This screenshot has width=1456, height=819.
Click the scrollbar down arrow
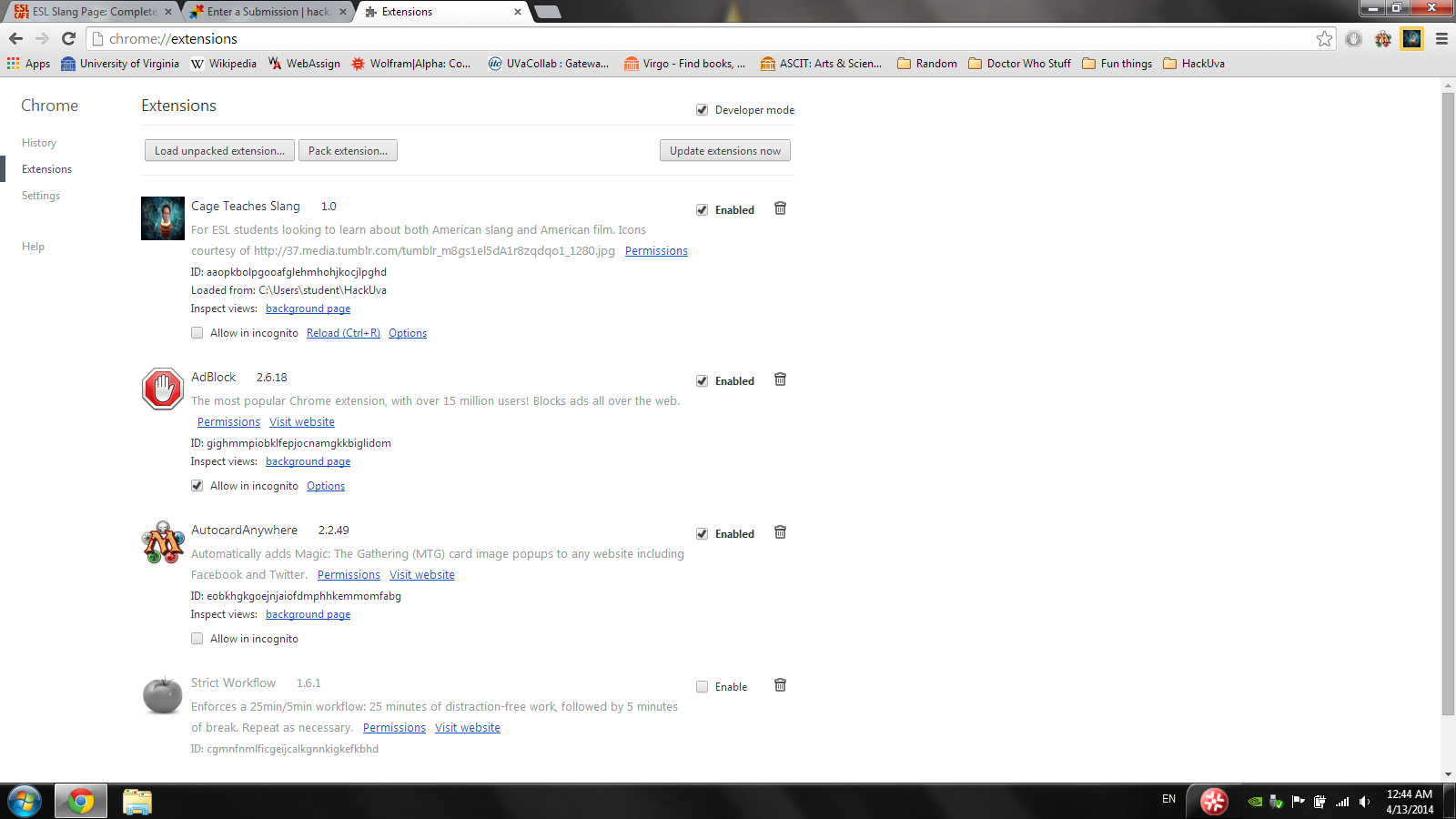[1448, 774]
